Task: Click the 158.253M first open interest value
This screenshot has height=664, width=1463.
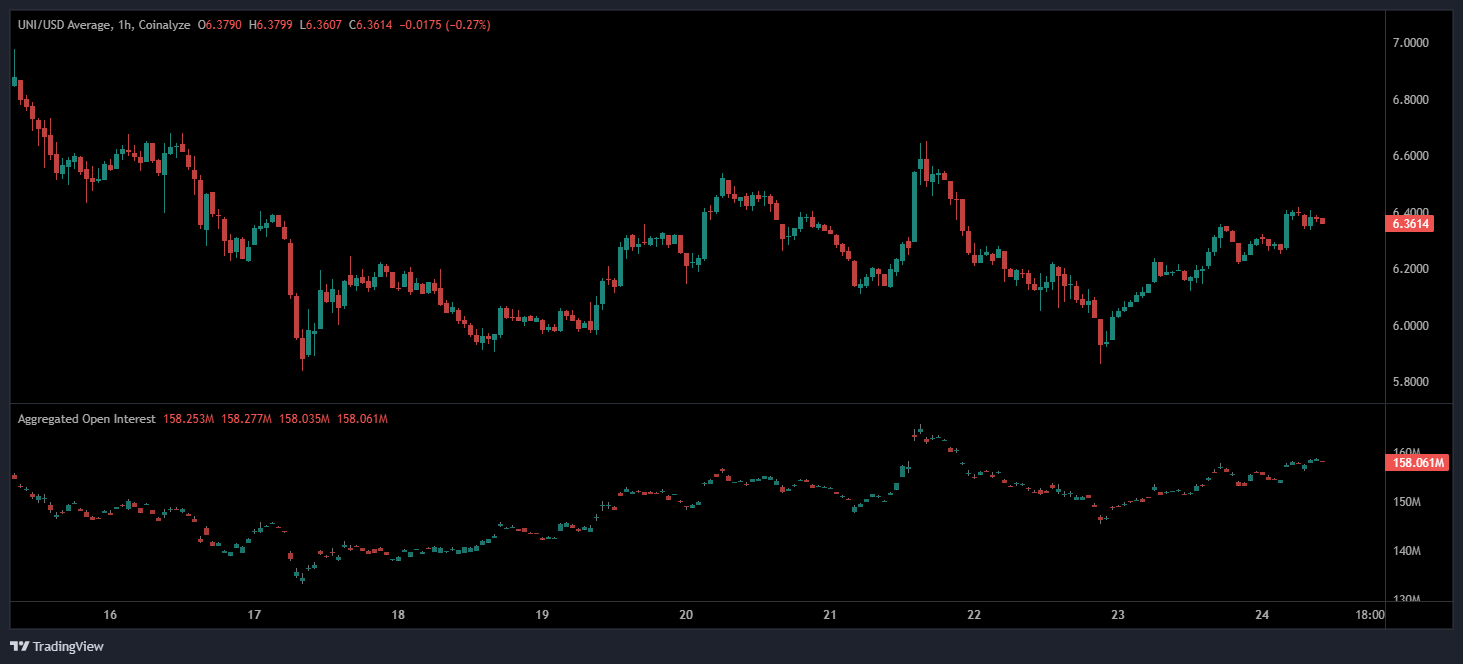Action: (187, 419)
